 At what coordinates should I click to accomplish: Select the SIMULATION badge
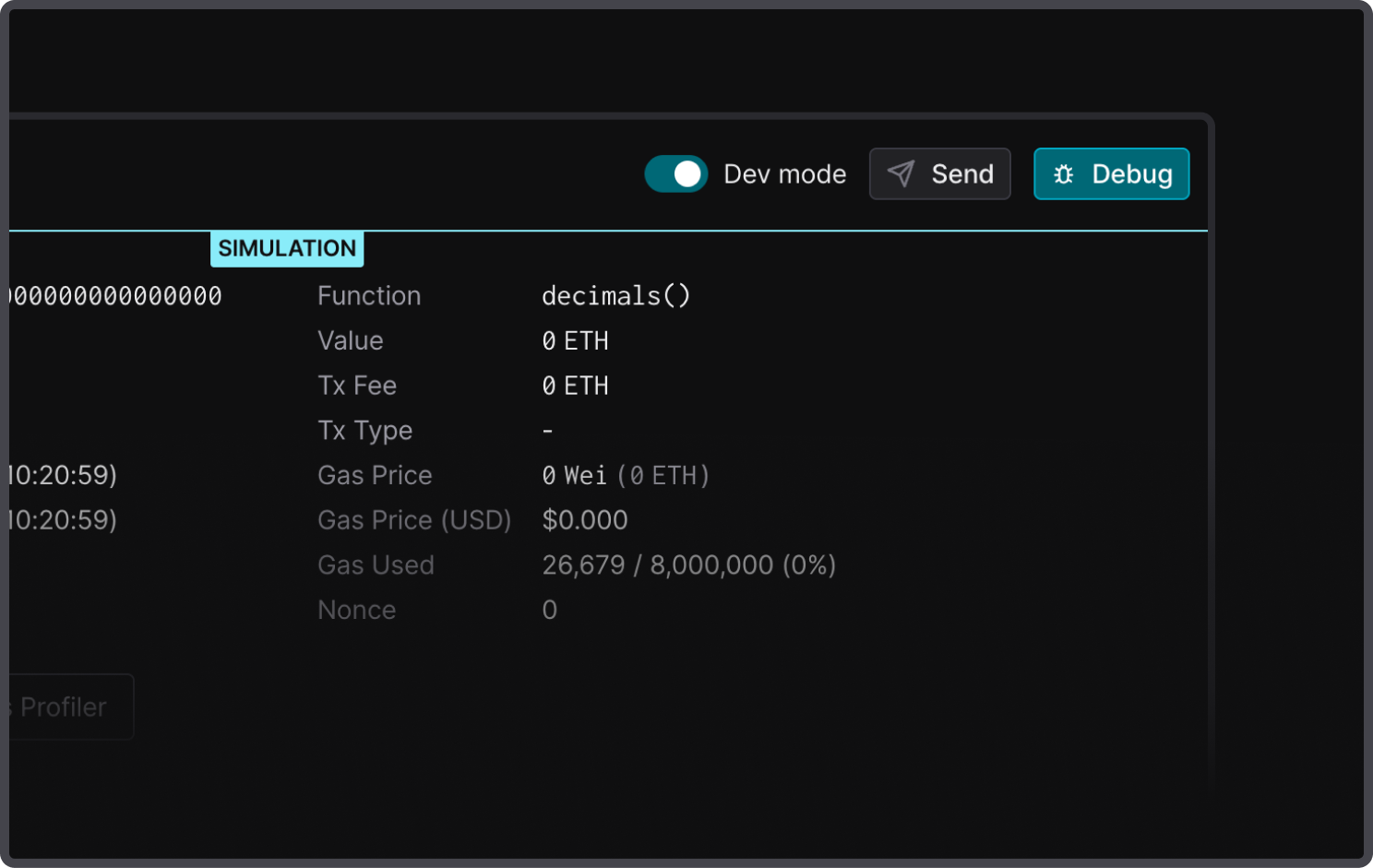pos(287,249)
